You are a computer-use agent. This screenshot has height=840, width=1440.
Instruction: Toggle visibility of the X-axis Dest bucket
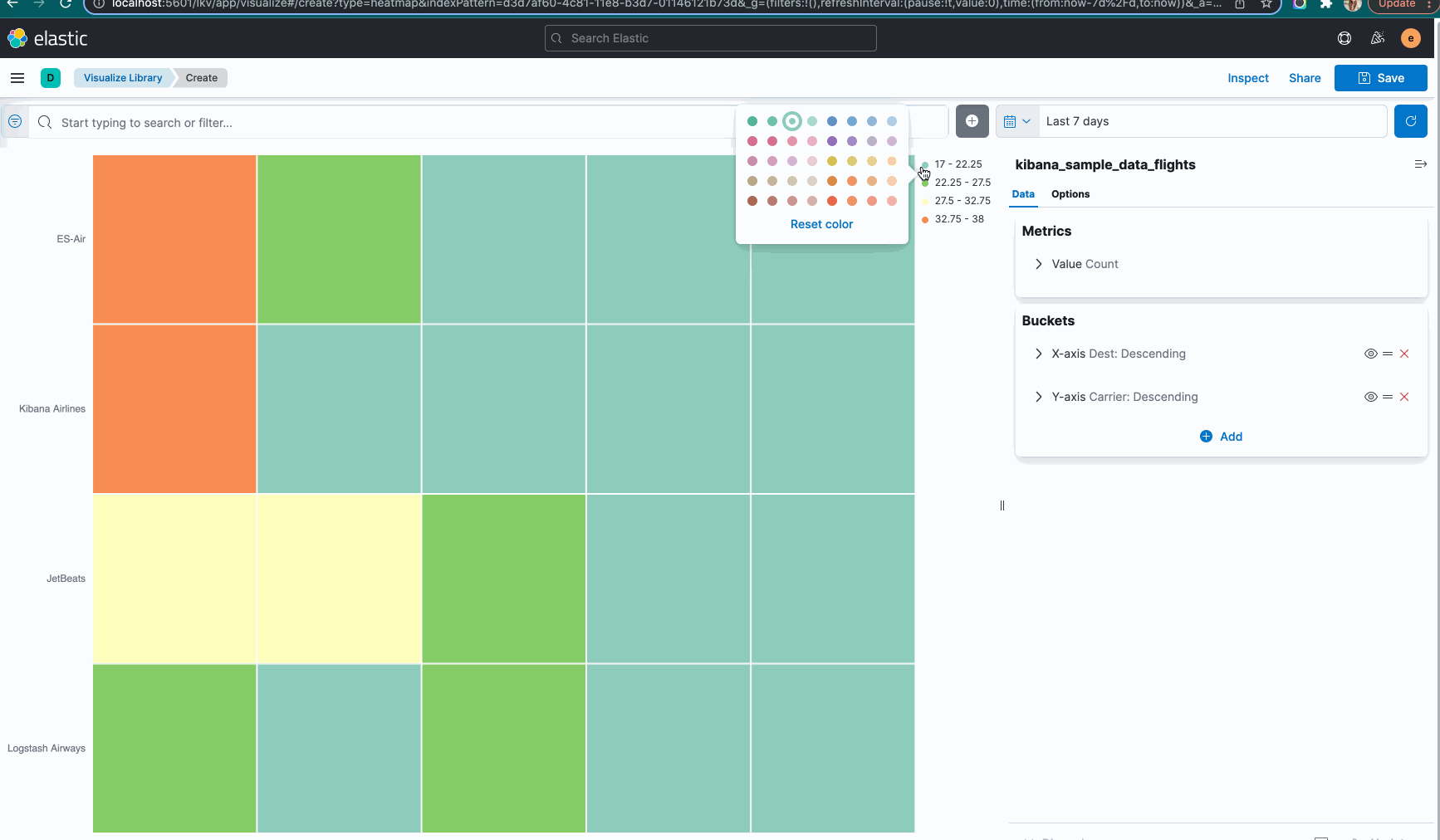tap(1370, 354)
